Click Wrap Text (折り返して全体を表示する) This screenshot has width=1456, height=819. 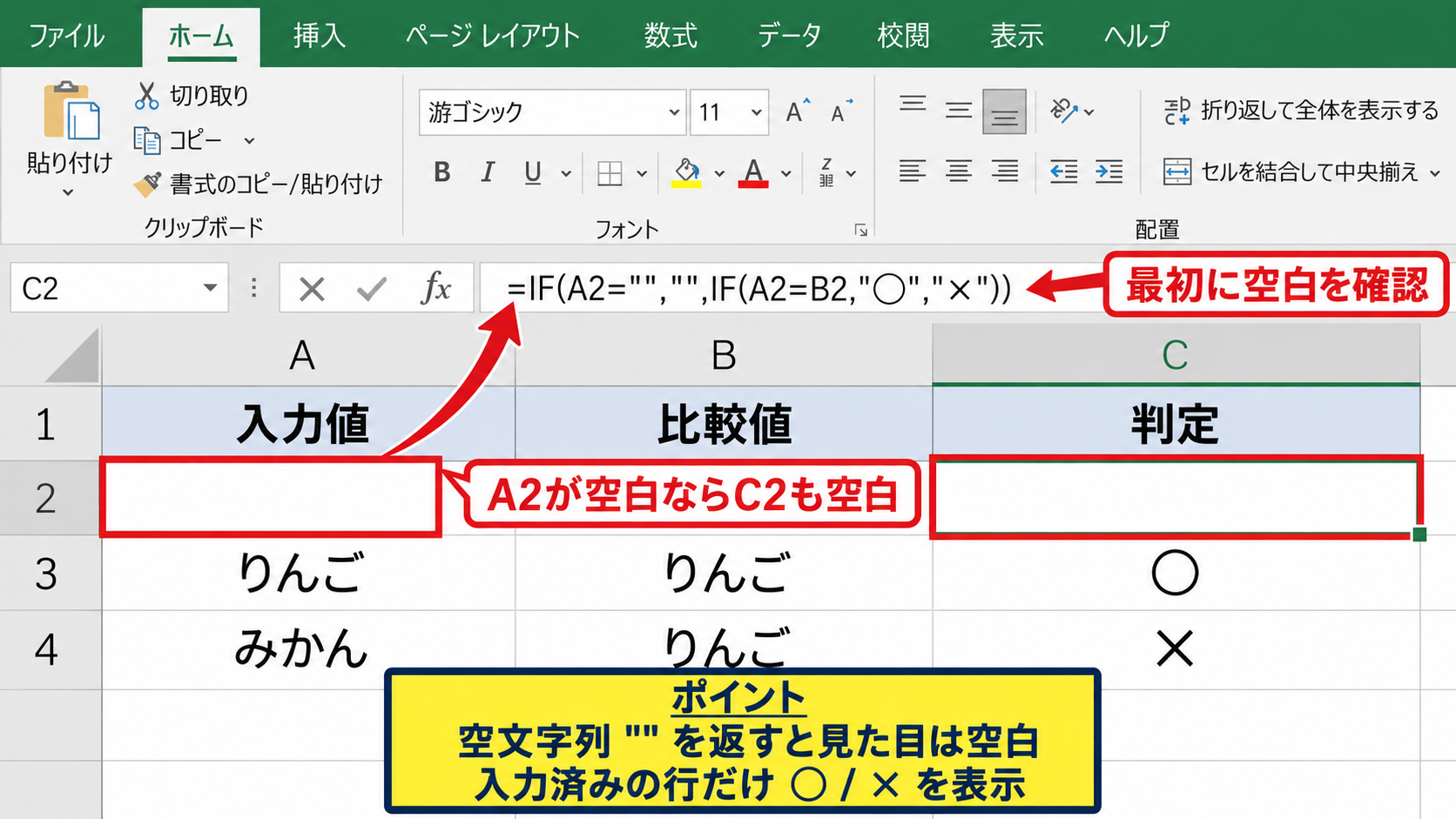tap(1302, 111)
